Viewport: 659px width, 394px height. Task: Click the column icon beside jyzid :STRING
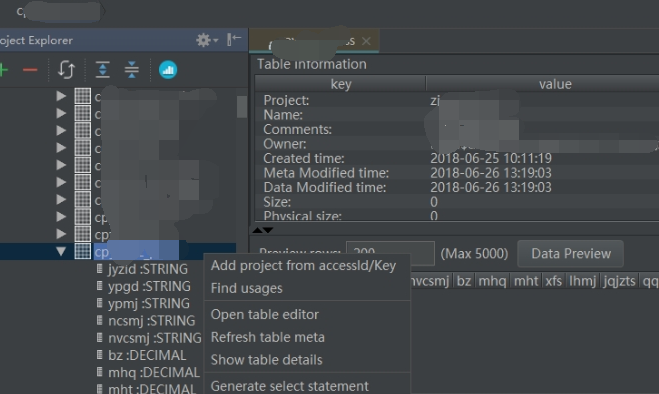[100, 268]
